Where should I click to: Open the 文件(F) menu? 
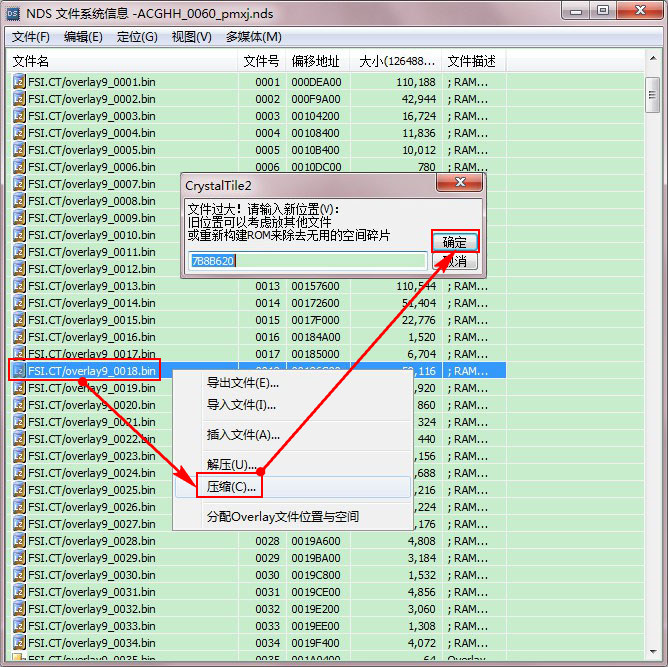[31, 37]
